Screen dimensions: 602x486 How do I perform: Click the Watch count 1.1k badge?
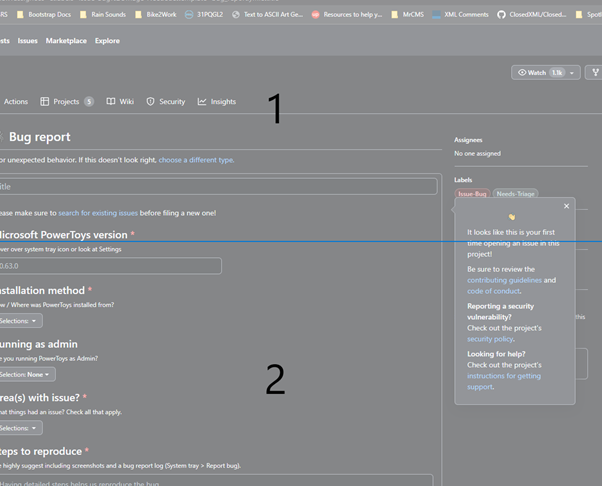[x=557, y=73]
